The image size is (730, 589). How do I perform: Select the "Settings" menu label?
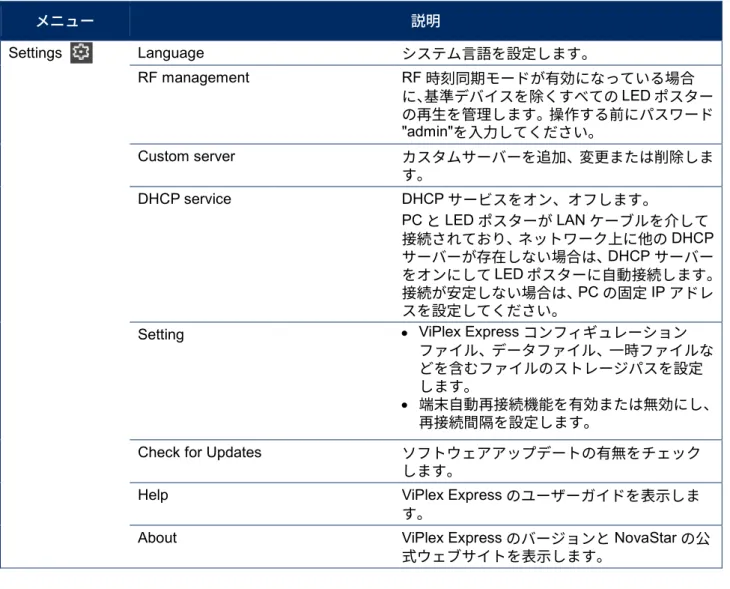(x=35, y=53)
